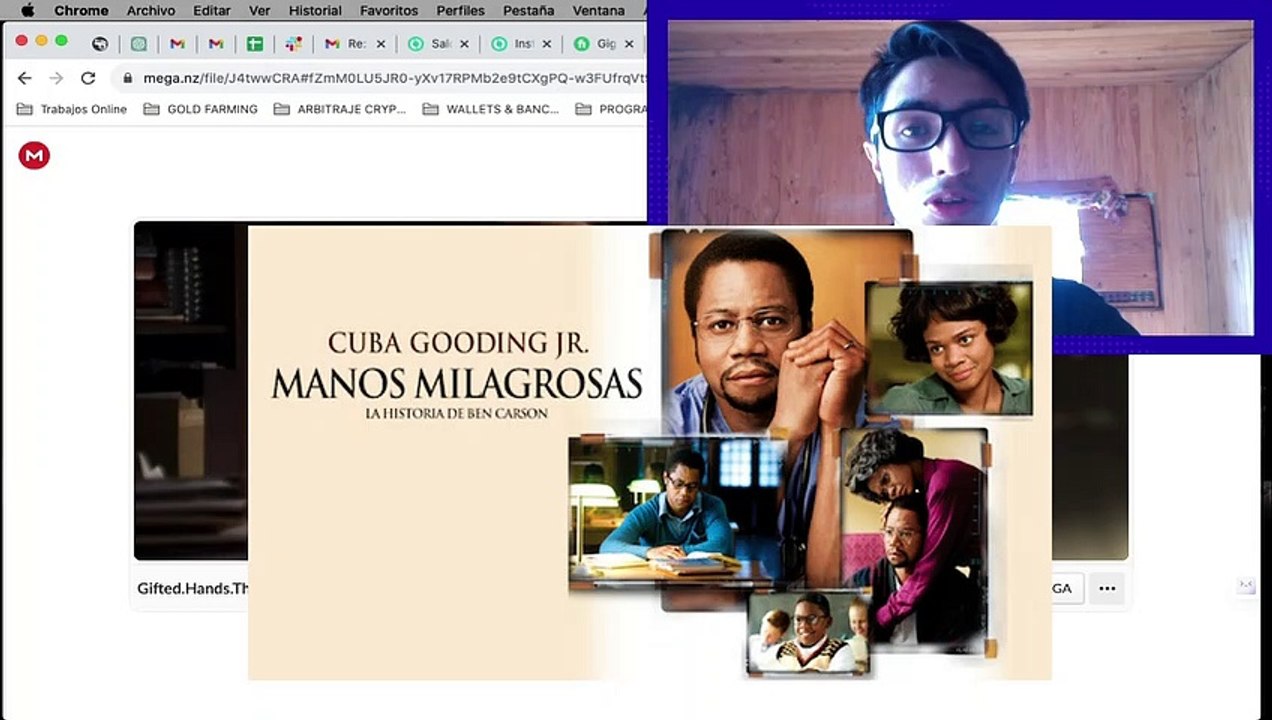This screenshot has width=1272, height=720.
Task: Close the Gmail 'Re:' tab
Action: click(x=380, y=44)
